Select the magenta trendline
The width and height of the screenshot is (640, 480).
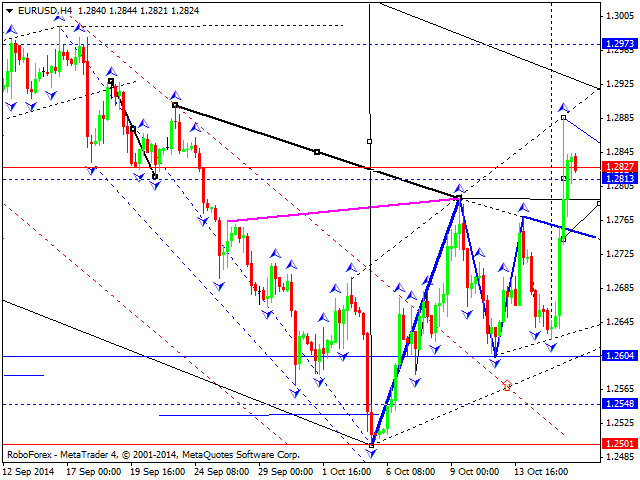pos(340,210)
